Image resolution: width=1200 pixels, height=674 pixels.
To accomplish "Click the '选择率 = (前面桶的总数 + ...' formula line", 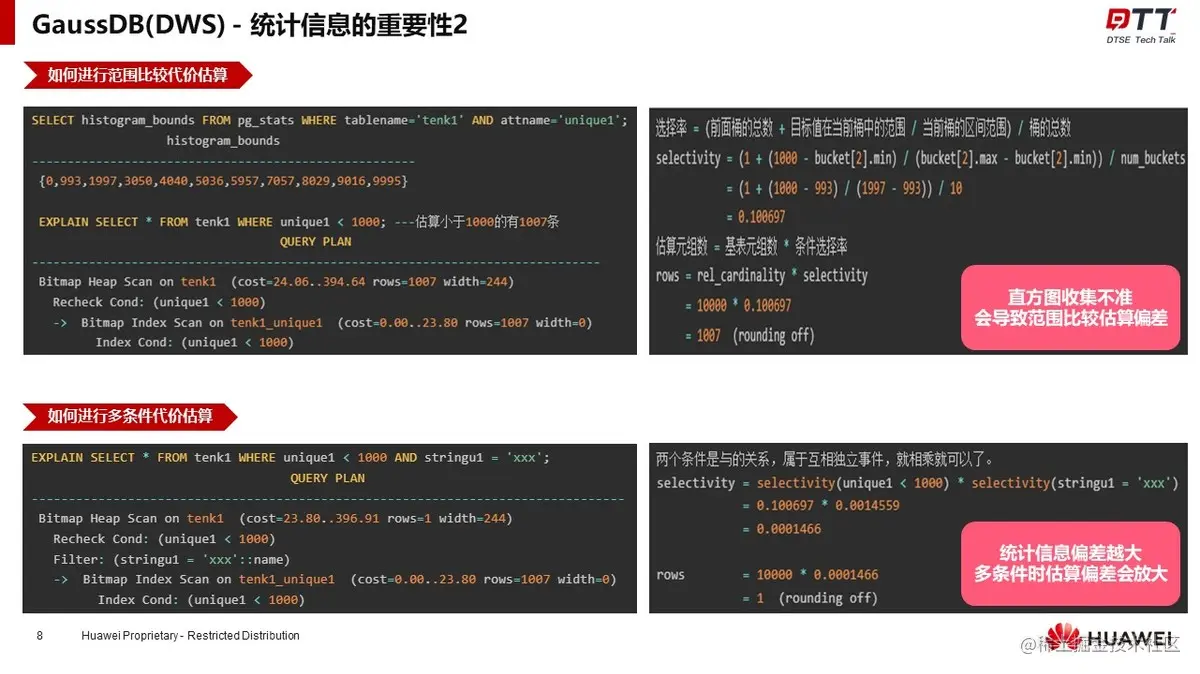I will tap(863, 128).
